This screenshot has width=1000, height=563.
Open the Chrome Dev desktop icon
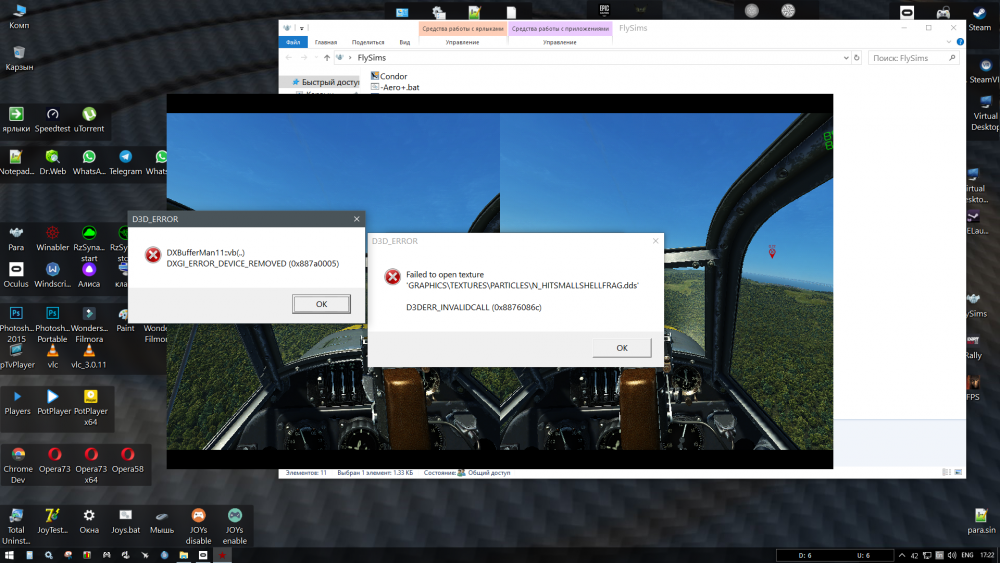click(18, 465)
